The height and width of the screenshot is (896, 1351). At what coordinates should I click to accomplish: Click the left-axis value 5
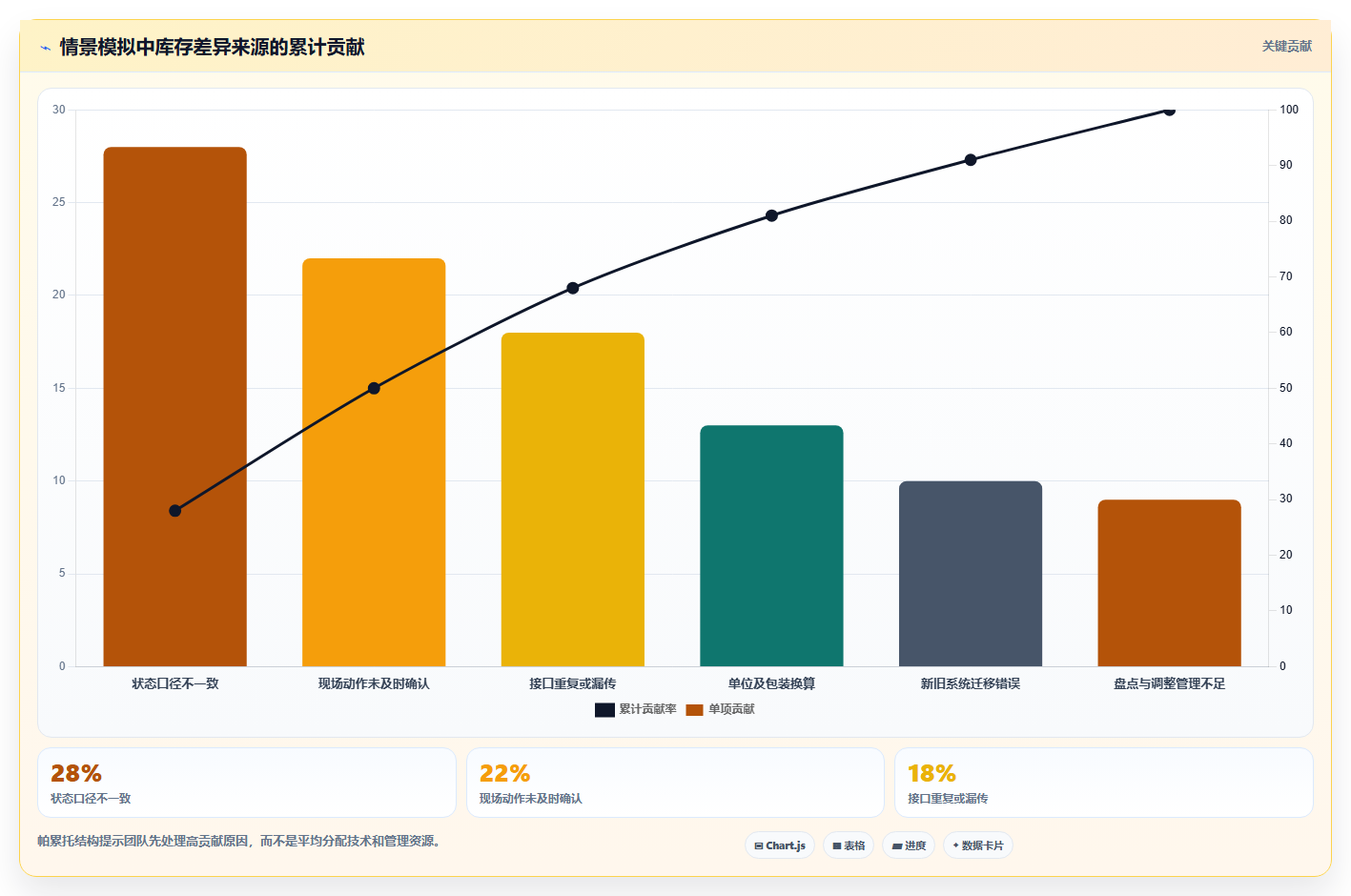pyautogui.click(x=62, y=574)
